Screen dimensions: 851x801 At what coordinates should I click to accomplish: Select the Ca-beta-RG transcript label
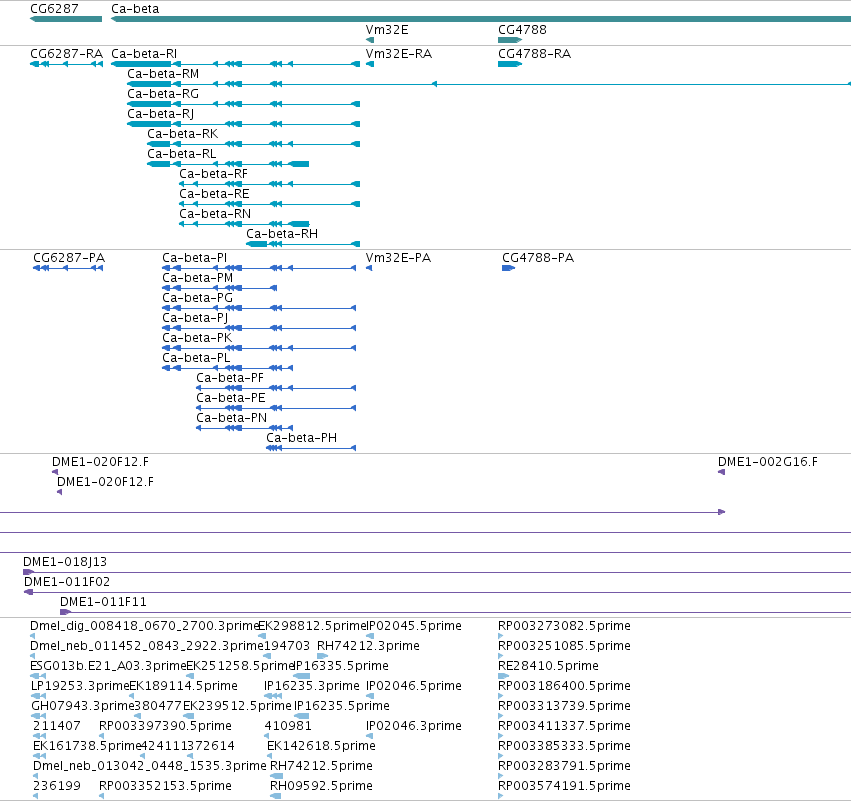[163, 93]
